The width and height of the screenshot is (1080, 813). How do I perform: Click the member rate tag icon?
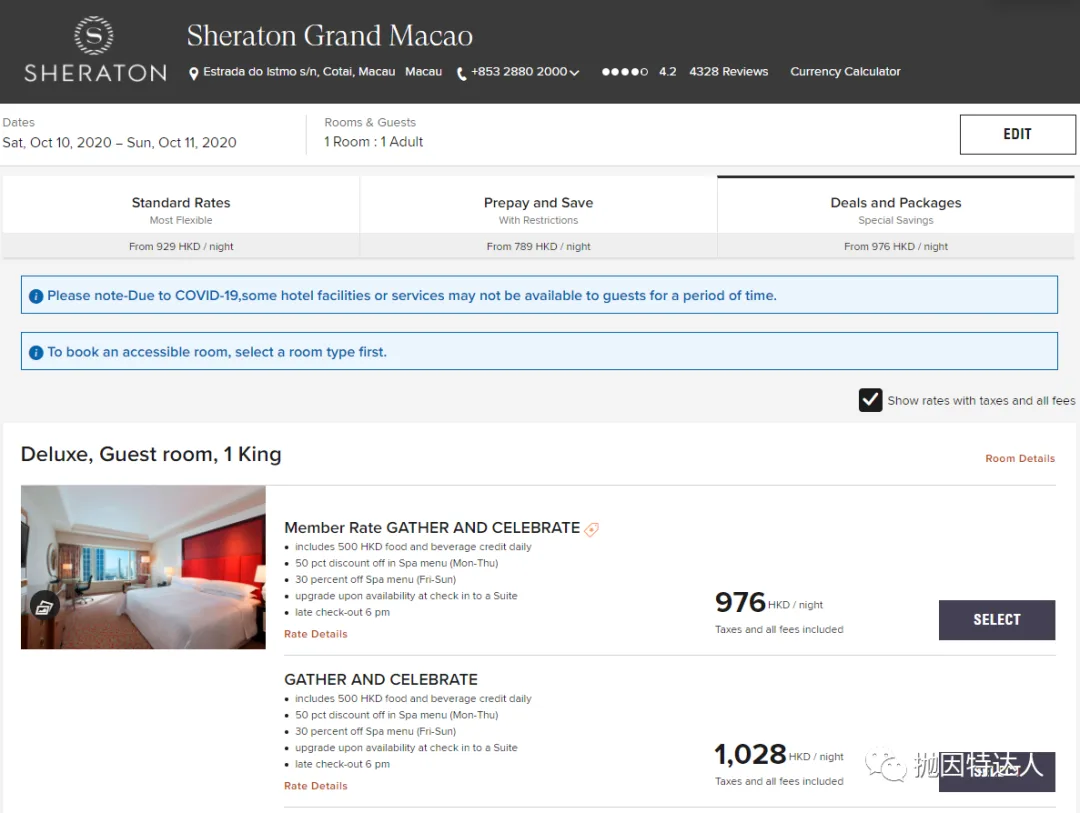pos(592,529)
